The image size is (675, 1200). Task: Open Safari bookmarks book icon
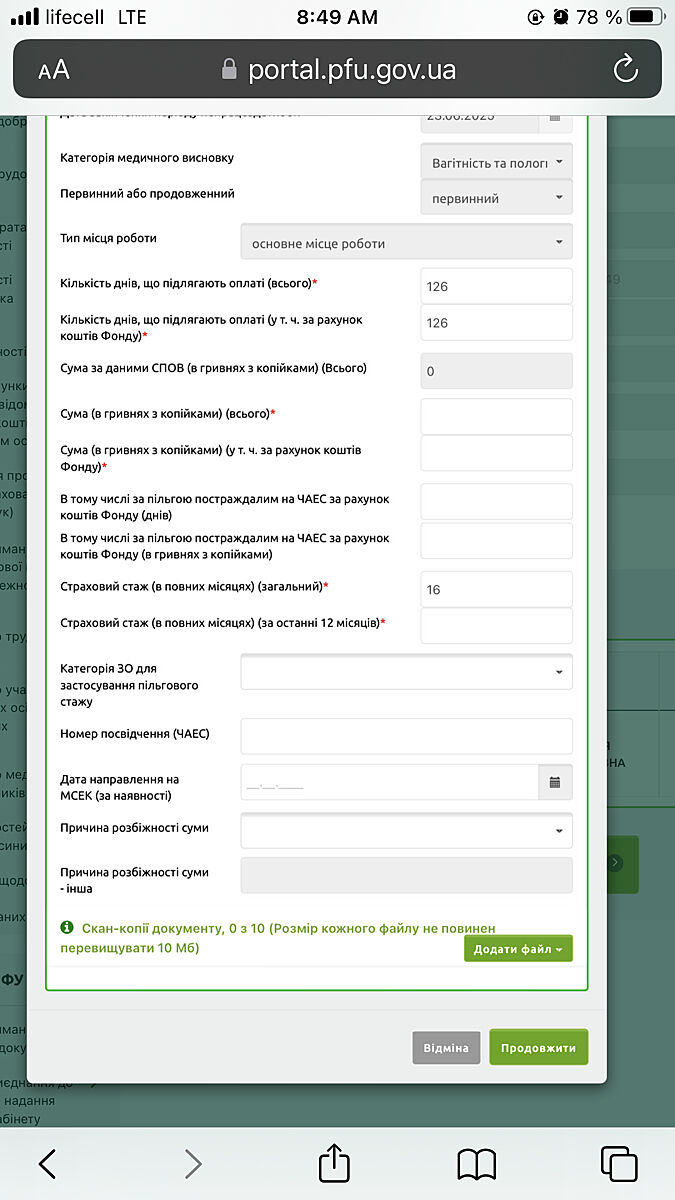pos(477,1163)
